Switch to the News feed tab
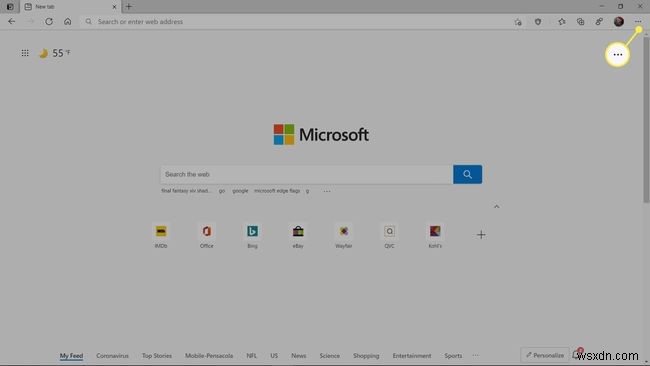 point(298,356)
